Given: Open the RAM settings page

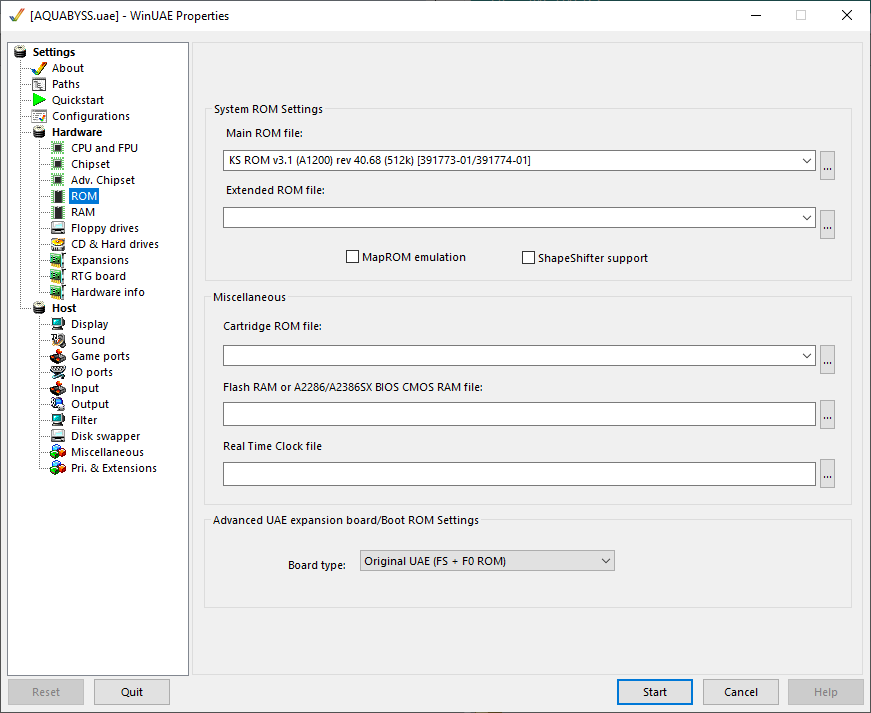Looking at the screenshot, I should (83, 212).
